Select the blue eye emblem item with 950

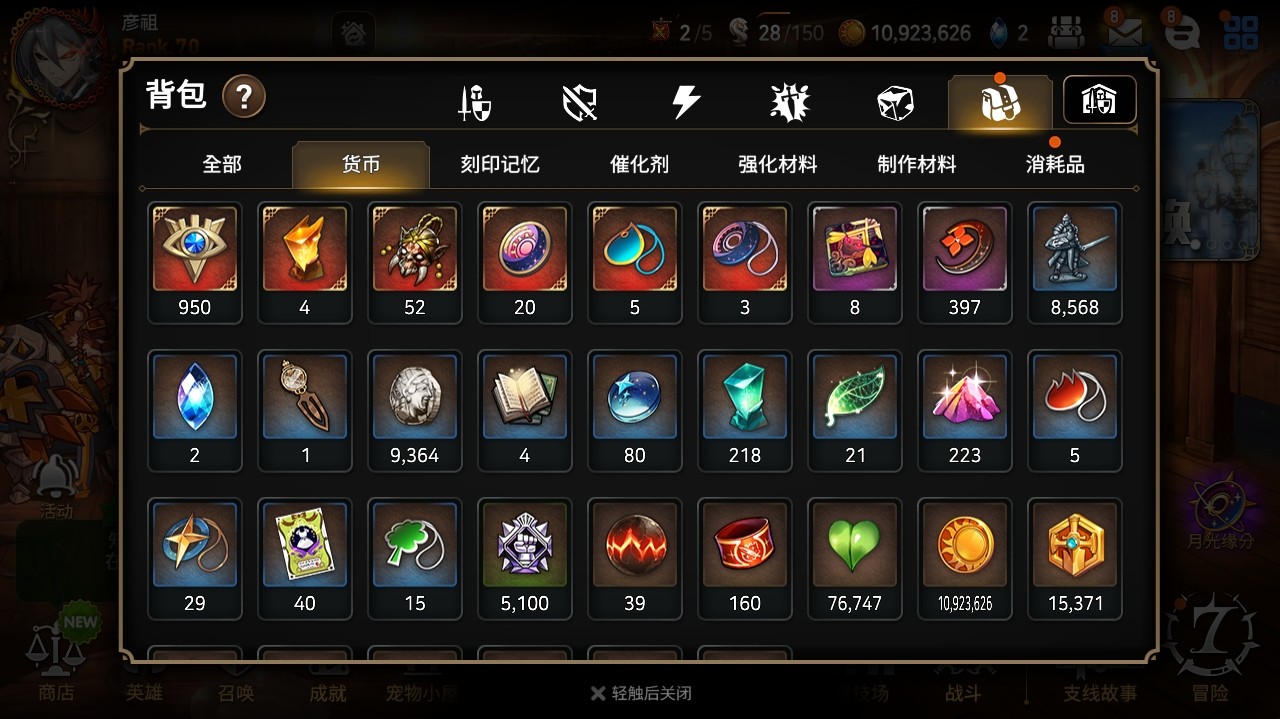click(195, 263)
